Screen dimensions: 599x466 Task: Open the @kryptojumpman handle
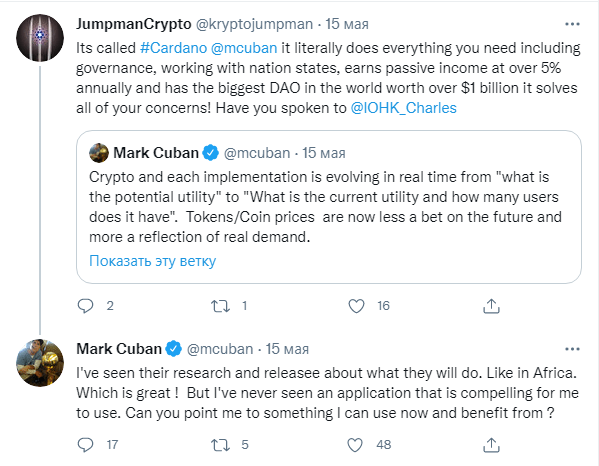(x=254, y=24)
